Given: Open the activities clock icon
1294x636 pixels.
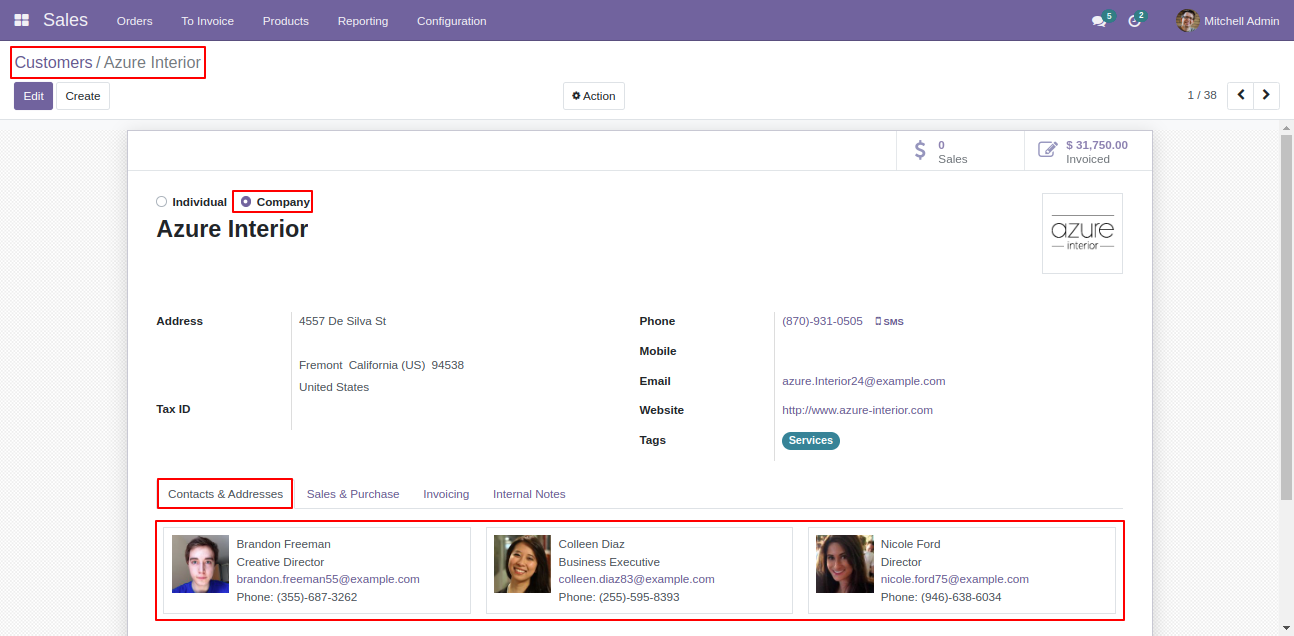Looking at the screenshot, I should point(1134,21).
